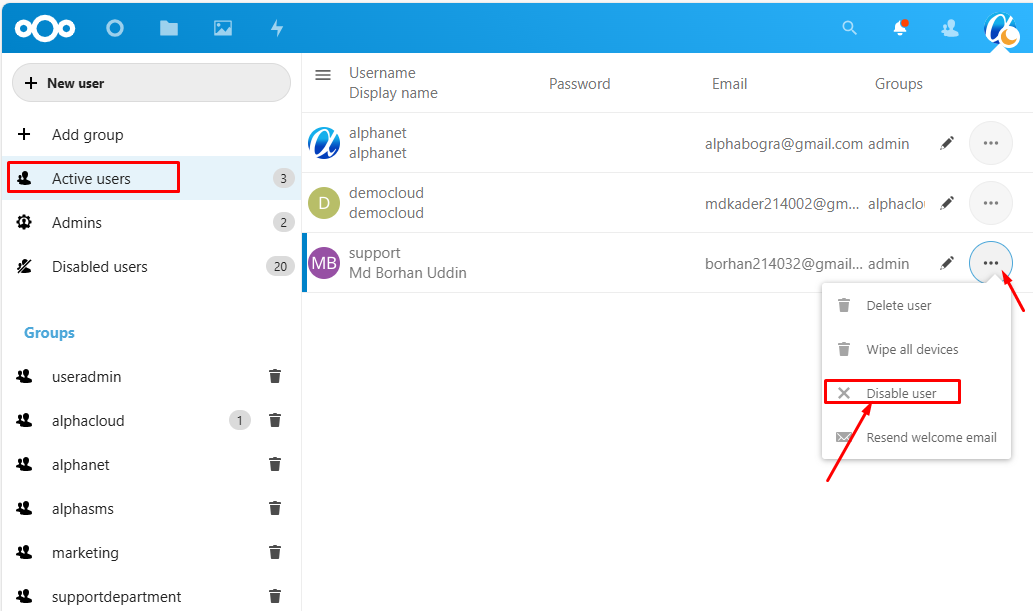
Task: Open the Activity lightning bolt icon
Action: [277, 28]
